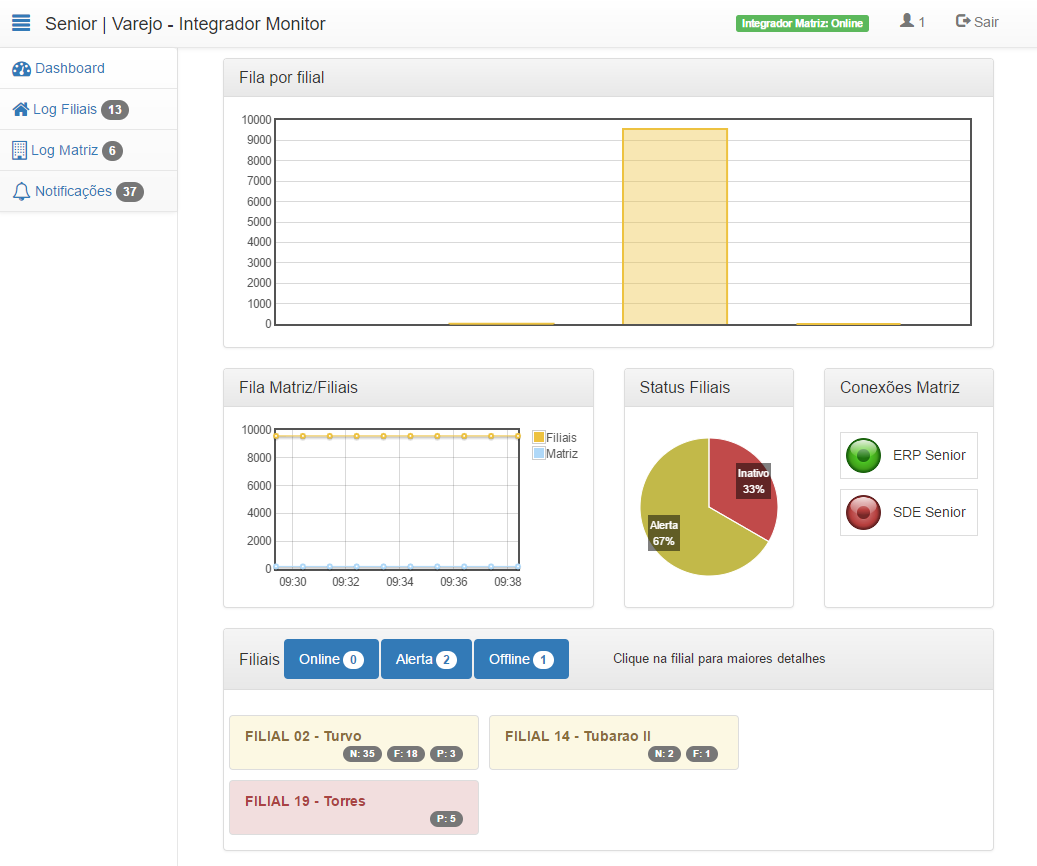The width and height of the screenshot is (1037, 866).
Task: Filter branches with Online button
Action: [x=331, y=659]
